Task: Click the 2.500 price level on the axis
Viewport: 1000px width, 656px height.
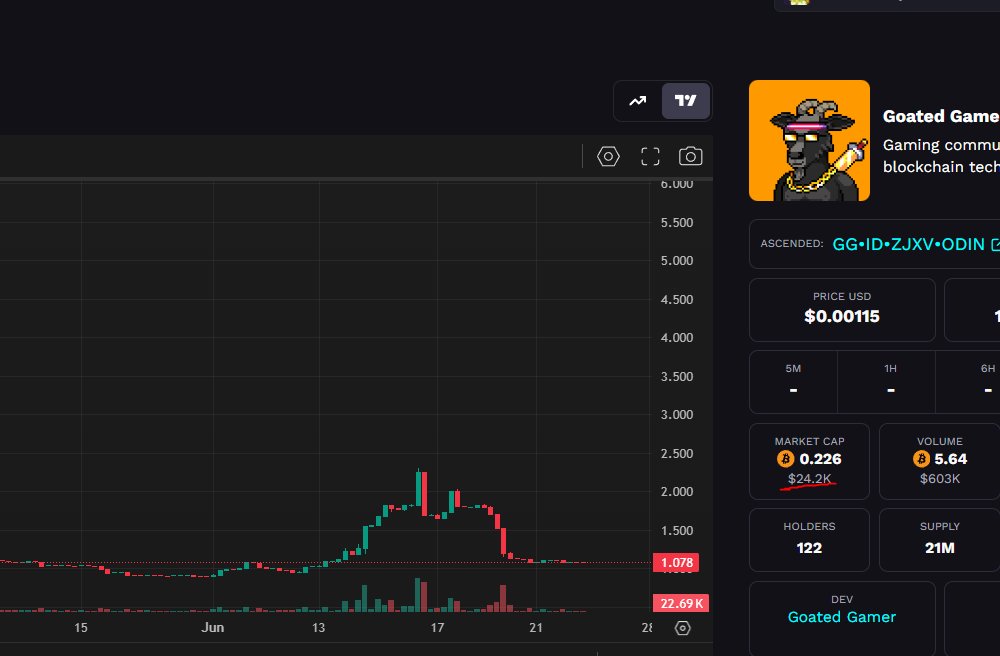Action: pyautogui.click(x=677, y=453)
